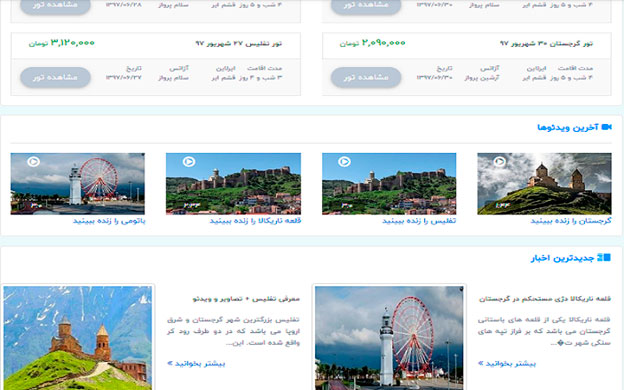Open link گرجستان را زنده ببینید
624x390 pixels.
click(x=571, y=221)
